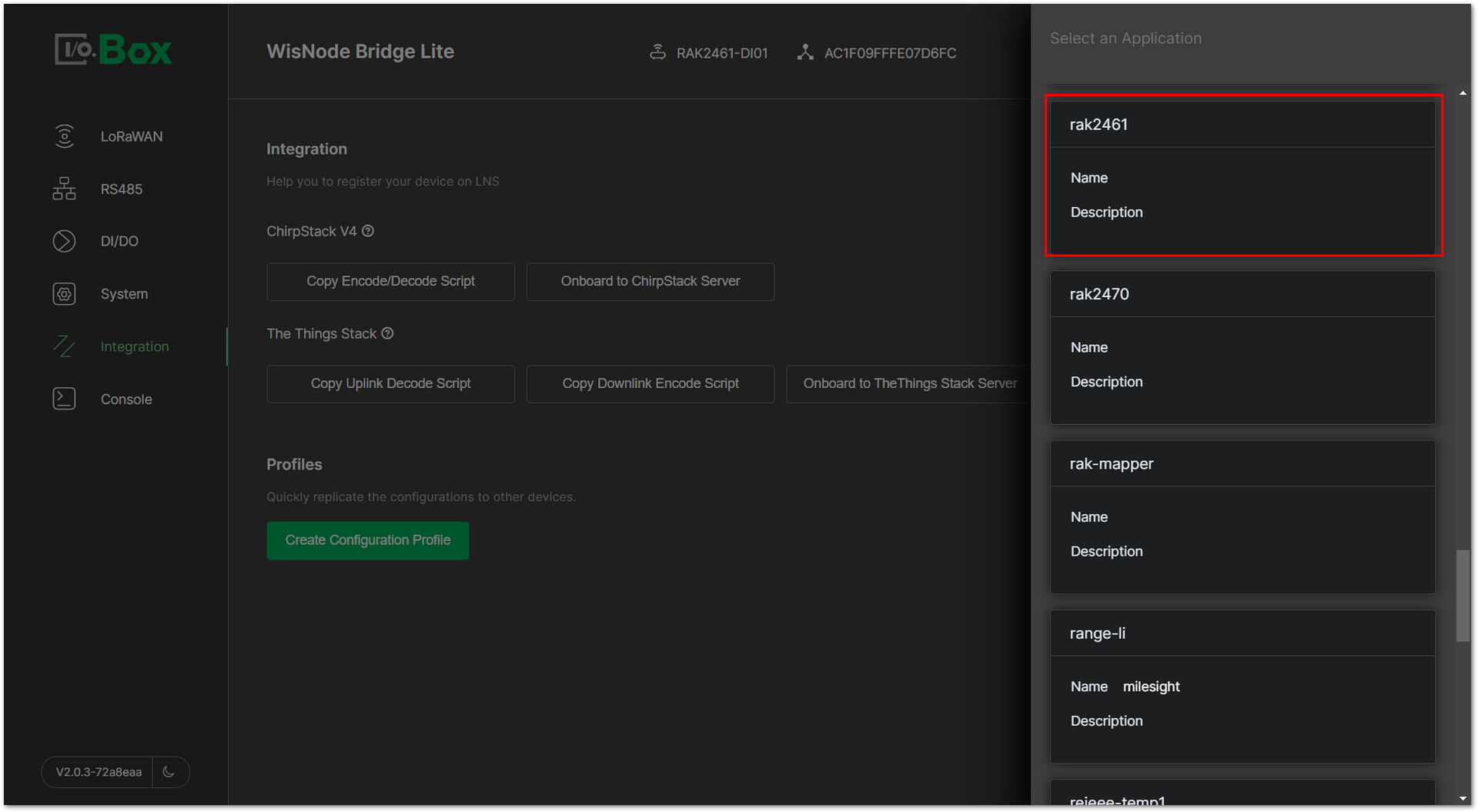The image size is (1478, 812).
Task: Select the rak2470 application card
Action: coord(1242,347)
